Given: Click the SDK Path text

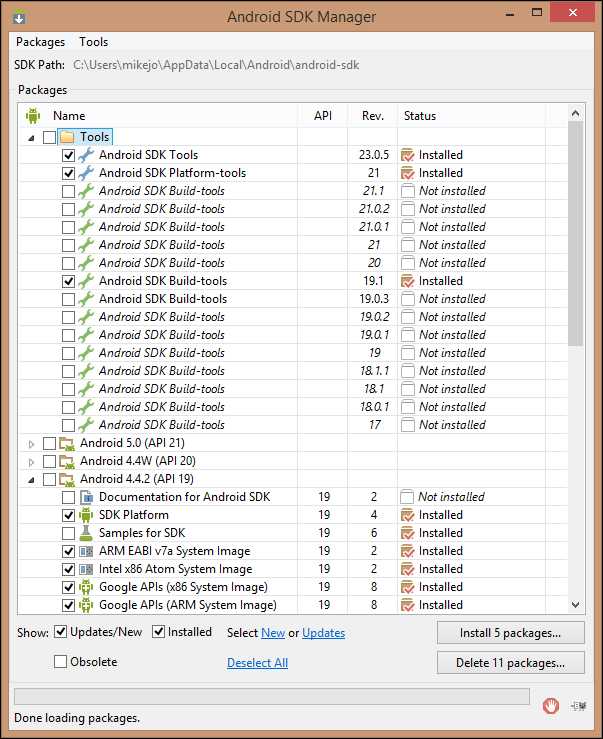Looking at the screenshot, I should coord(216,65).
